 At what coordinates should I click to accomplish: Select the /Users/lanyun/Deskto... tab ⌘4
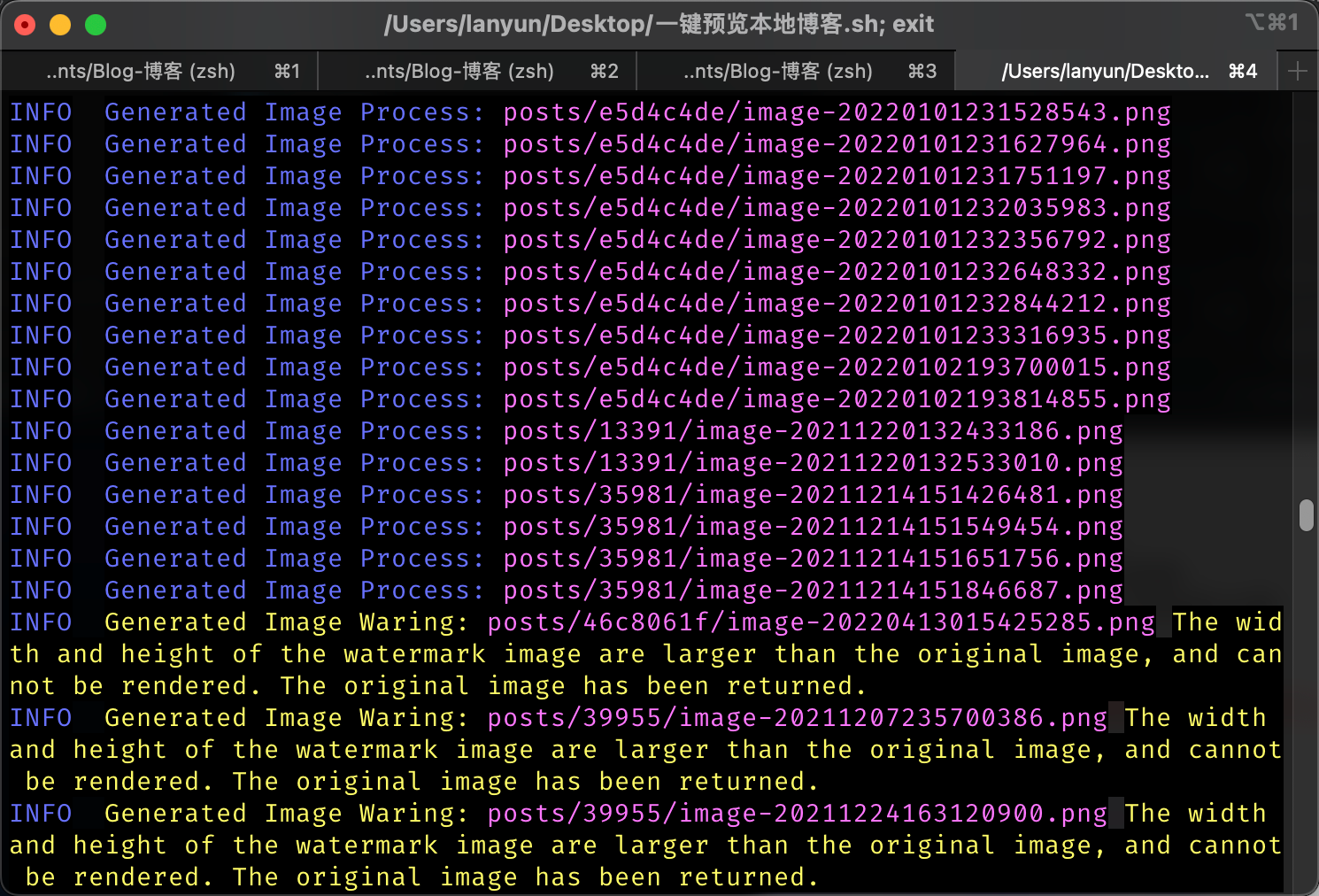point(1115,72)
